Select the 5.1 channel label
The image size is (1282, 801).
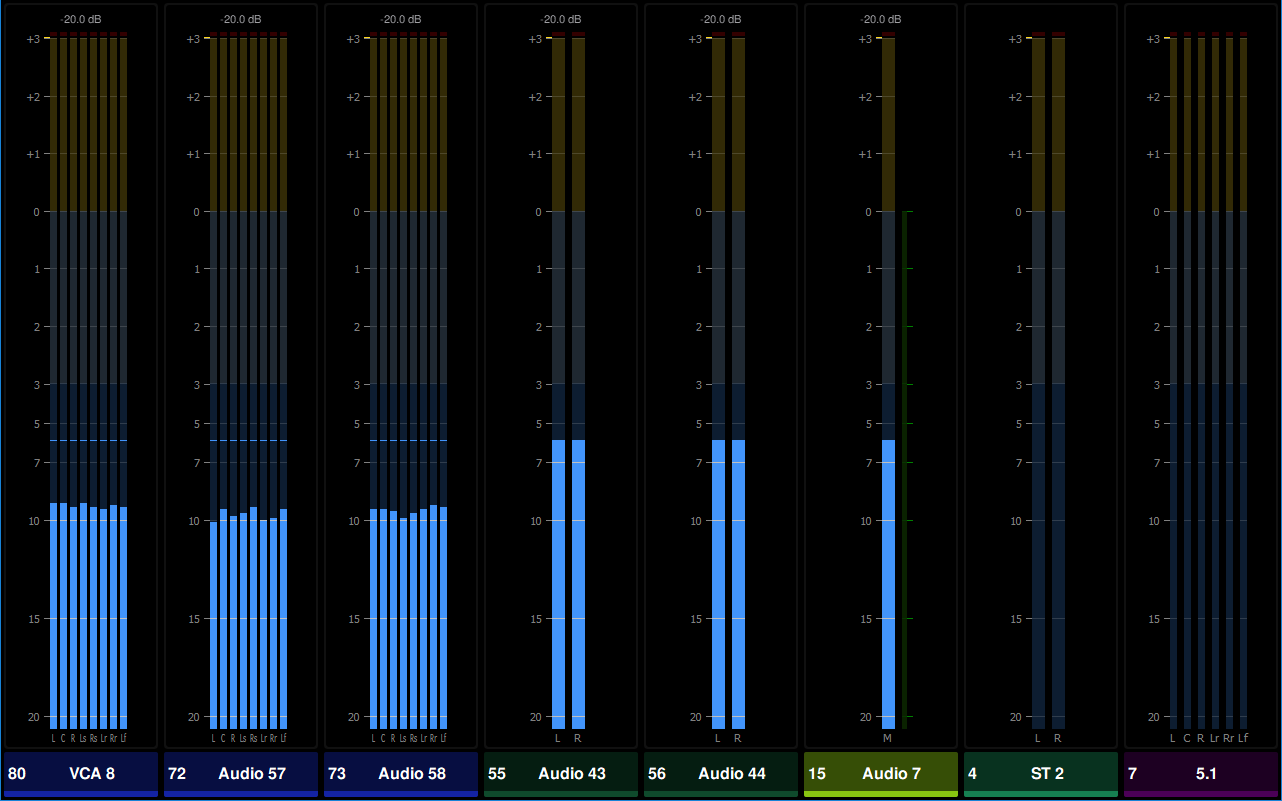(1207, 773)
